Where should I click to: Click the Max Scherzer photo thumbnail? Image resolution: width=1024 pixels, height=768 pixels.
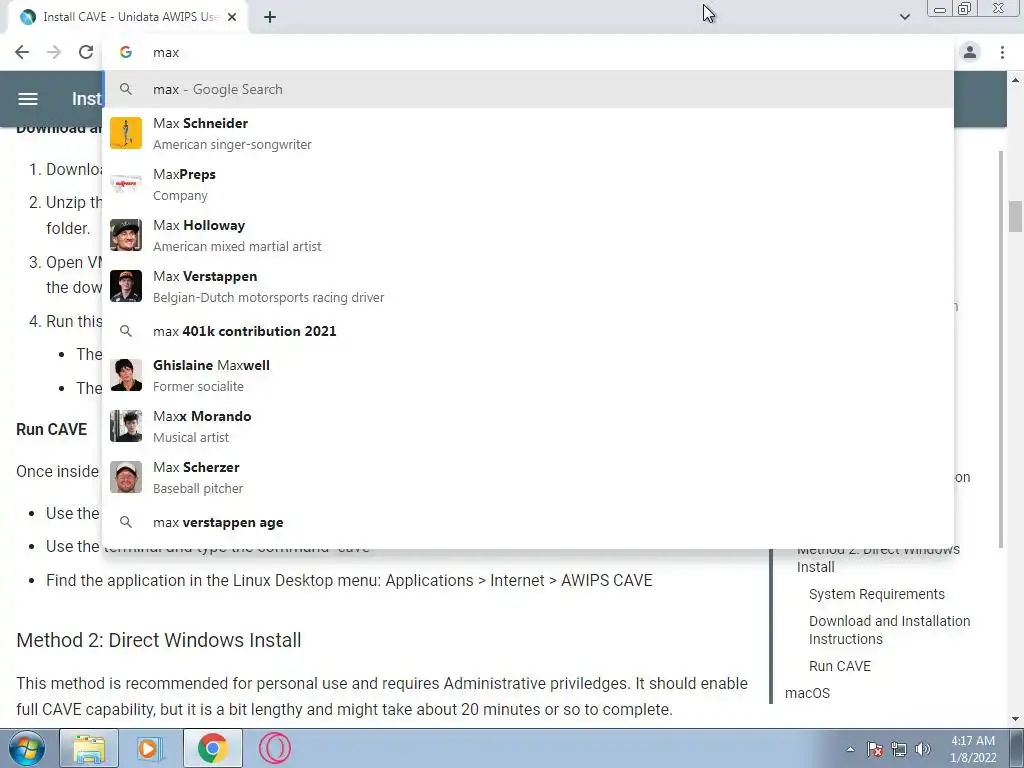pyautogui.click(x=126, y=477)
